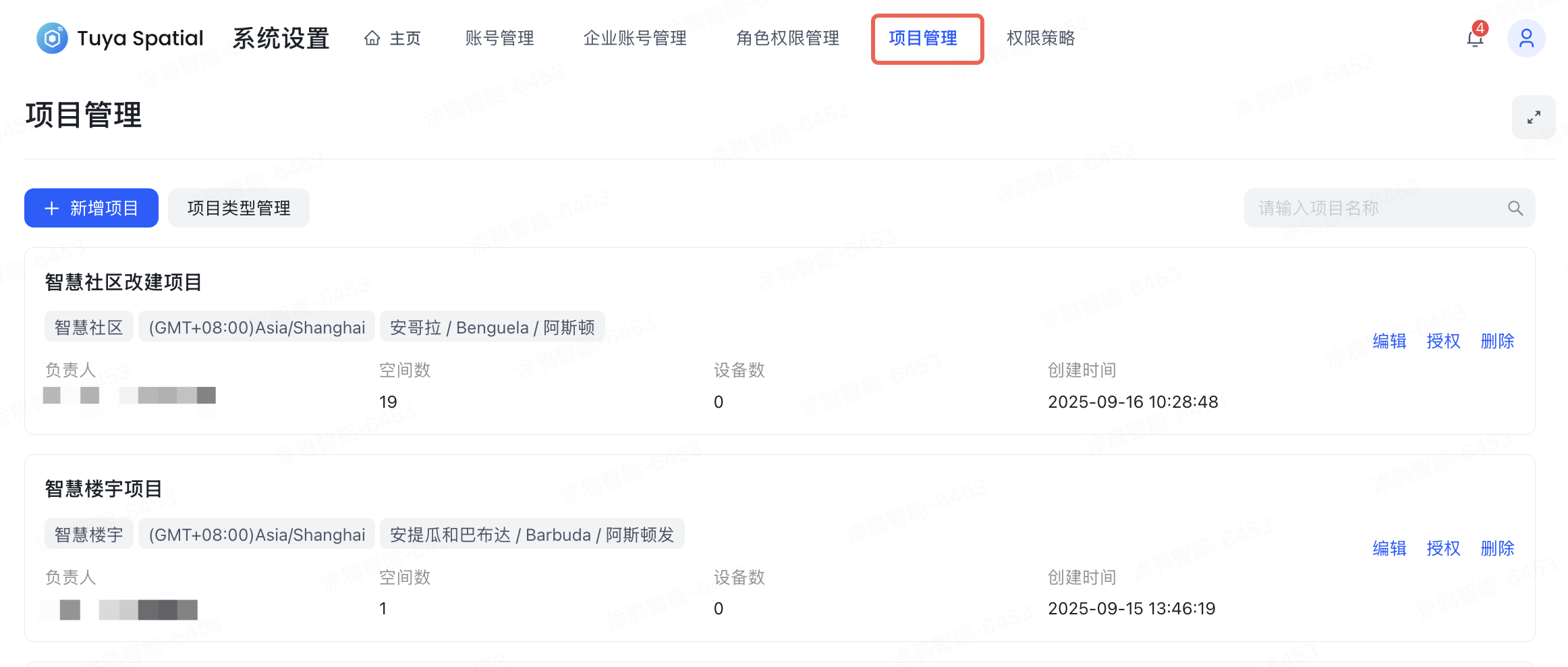Delete the 智慧楼宇项目 project

point(1497,549)
